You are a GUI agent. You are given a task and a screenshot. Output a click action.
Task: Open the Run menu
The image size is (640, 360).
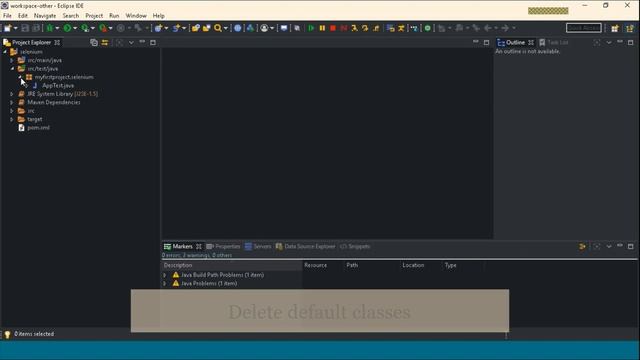tap(114, 16)
